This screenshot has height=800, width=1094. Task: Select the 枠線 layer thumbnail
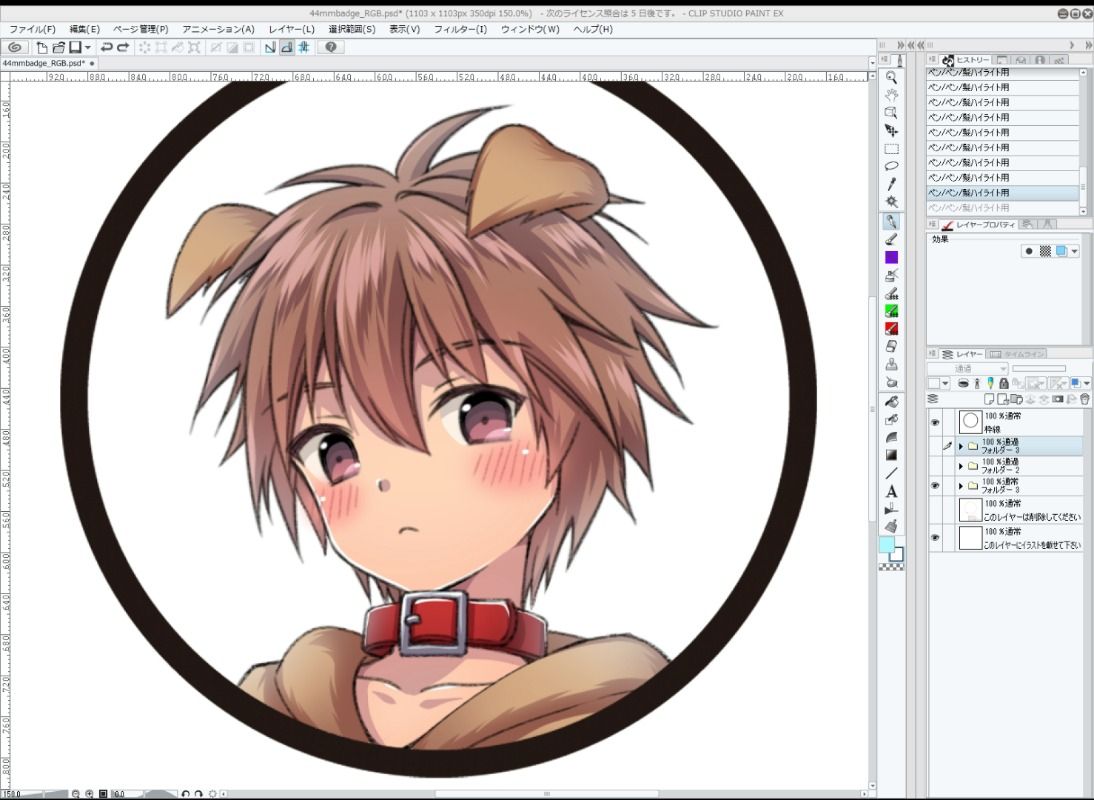970,422
